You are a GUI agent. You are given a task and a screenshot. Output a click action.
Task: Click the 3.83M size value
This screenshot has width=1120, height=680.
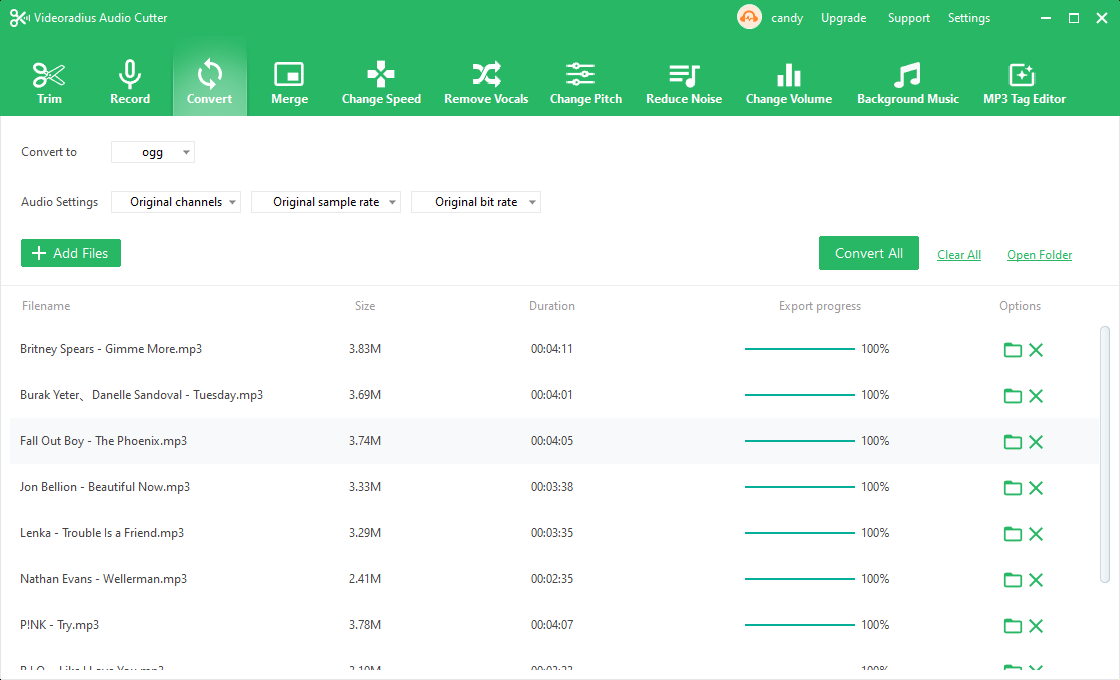365,349
